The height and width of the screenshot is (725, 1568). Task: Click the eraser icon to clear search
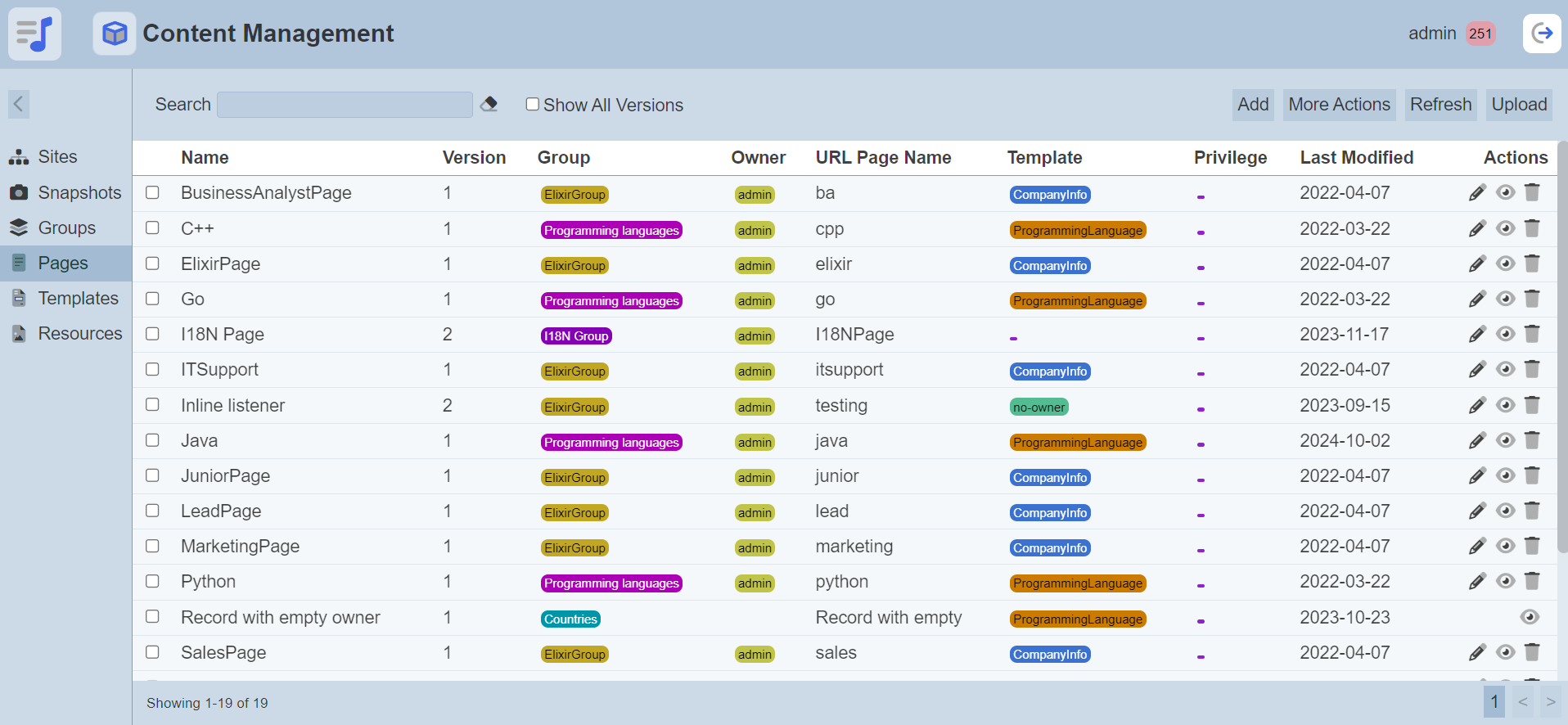click(489, 104)
